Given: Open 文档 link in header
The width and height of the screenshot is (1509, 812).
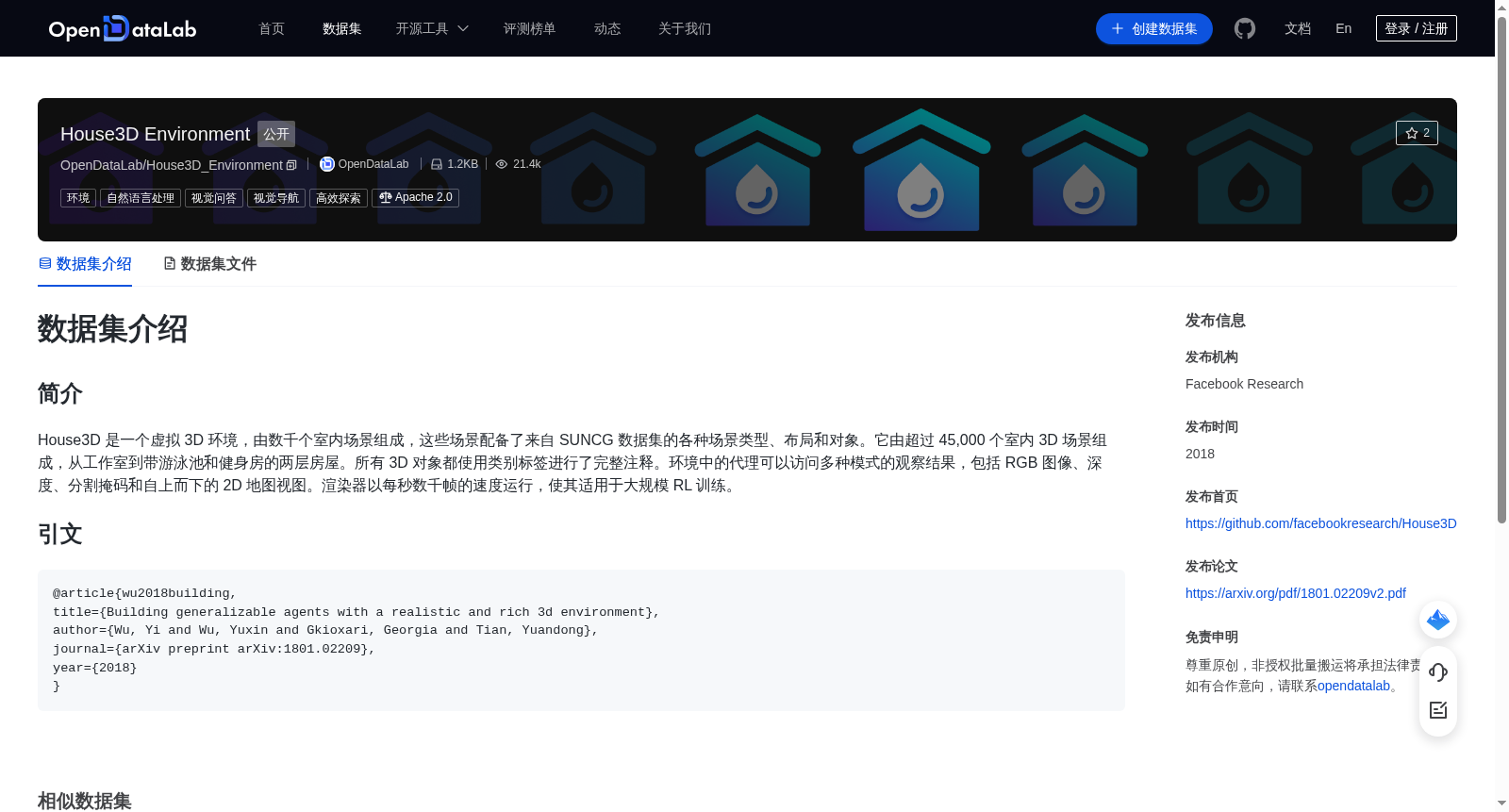Looking at the screenshot, I should tap(1298, 29).
